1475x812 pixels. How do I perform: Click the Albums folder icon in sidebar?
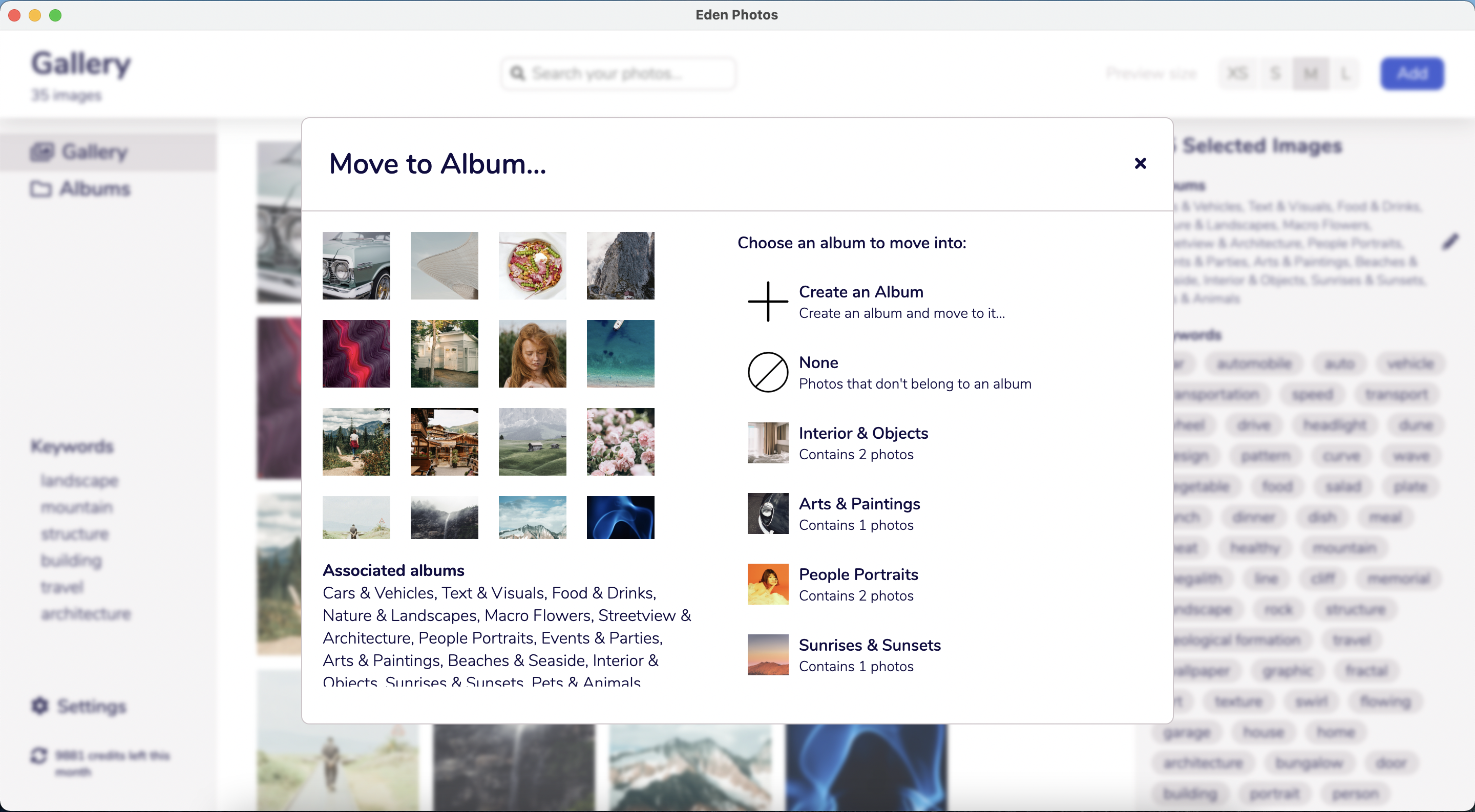click(40, 189)
